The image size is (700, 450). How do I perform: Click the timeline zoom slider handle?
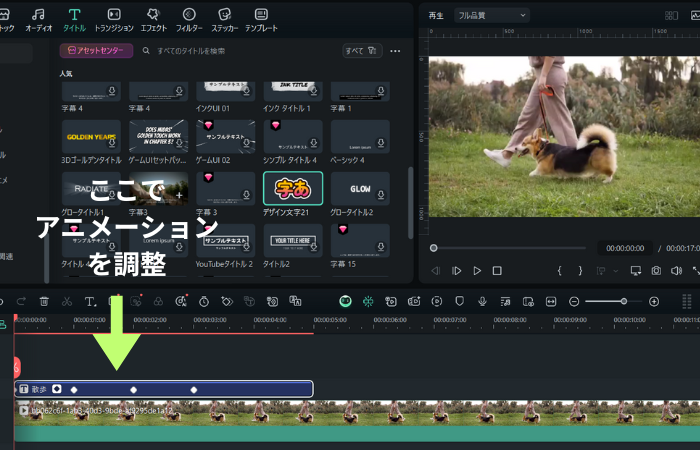pyautogui.click(x=623, y=301)
